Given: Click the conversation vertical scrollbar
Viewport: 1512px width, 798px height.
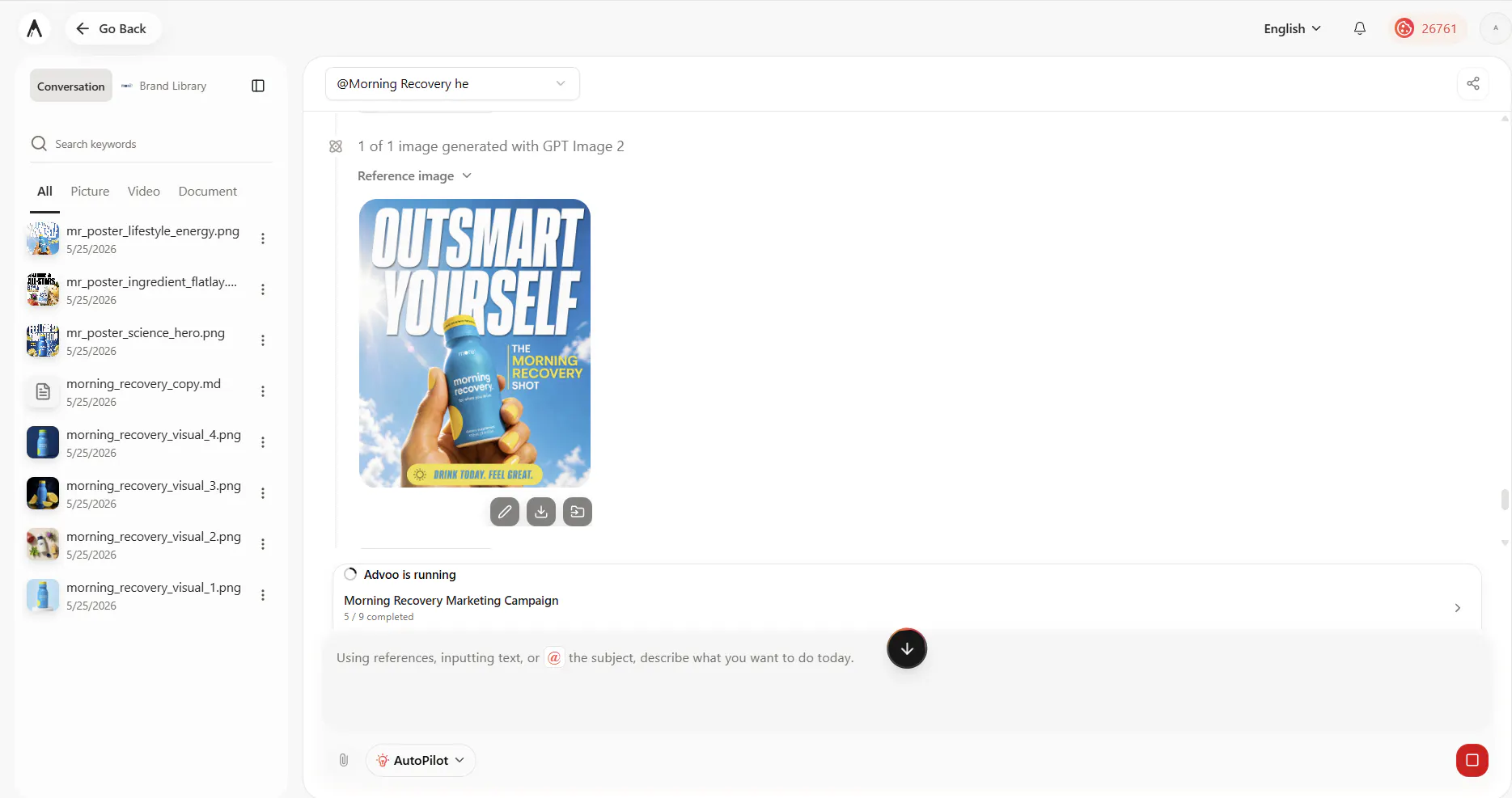Looking at the screenshot, I should click(1505, 499).
